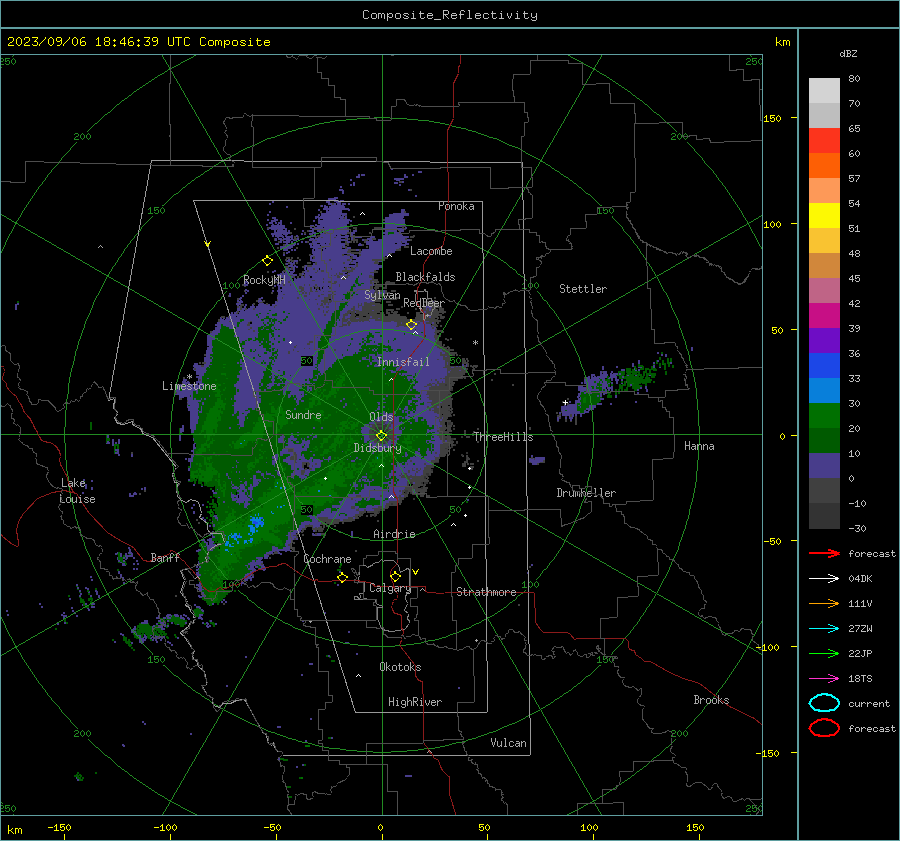Select the orange 111V arrow icon
This screenshot has width=900, height=841.
(824, 603)
